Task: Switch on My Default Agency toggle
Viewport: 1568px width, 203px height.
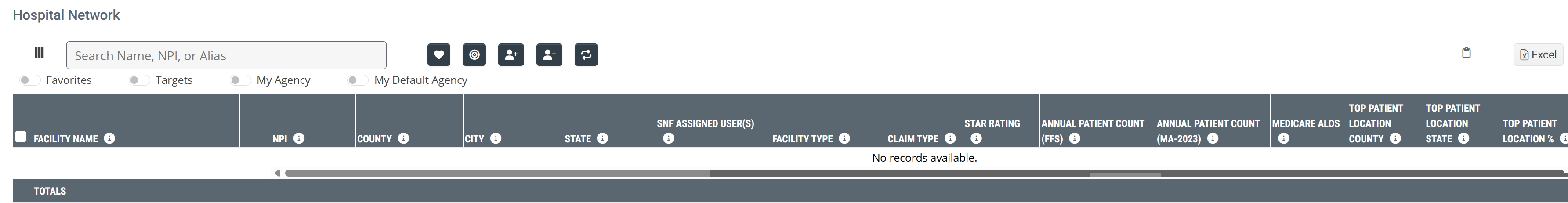Action: (x=357, y=80)
